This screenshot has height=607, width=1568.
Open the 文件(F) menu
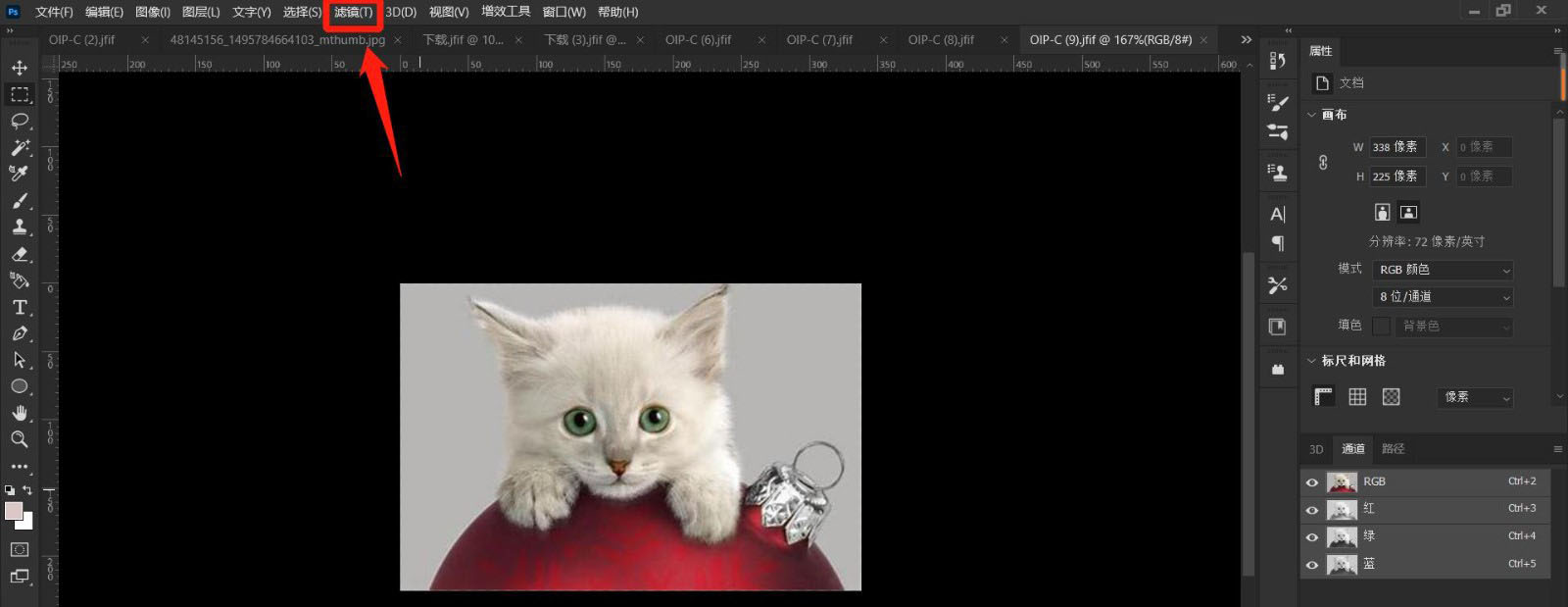pyautogui.click(x=54, y=12)
